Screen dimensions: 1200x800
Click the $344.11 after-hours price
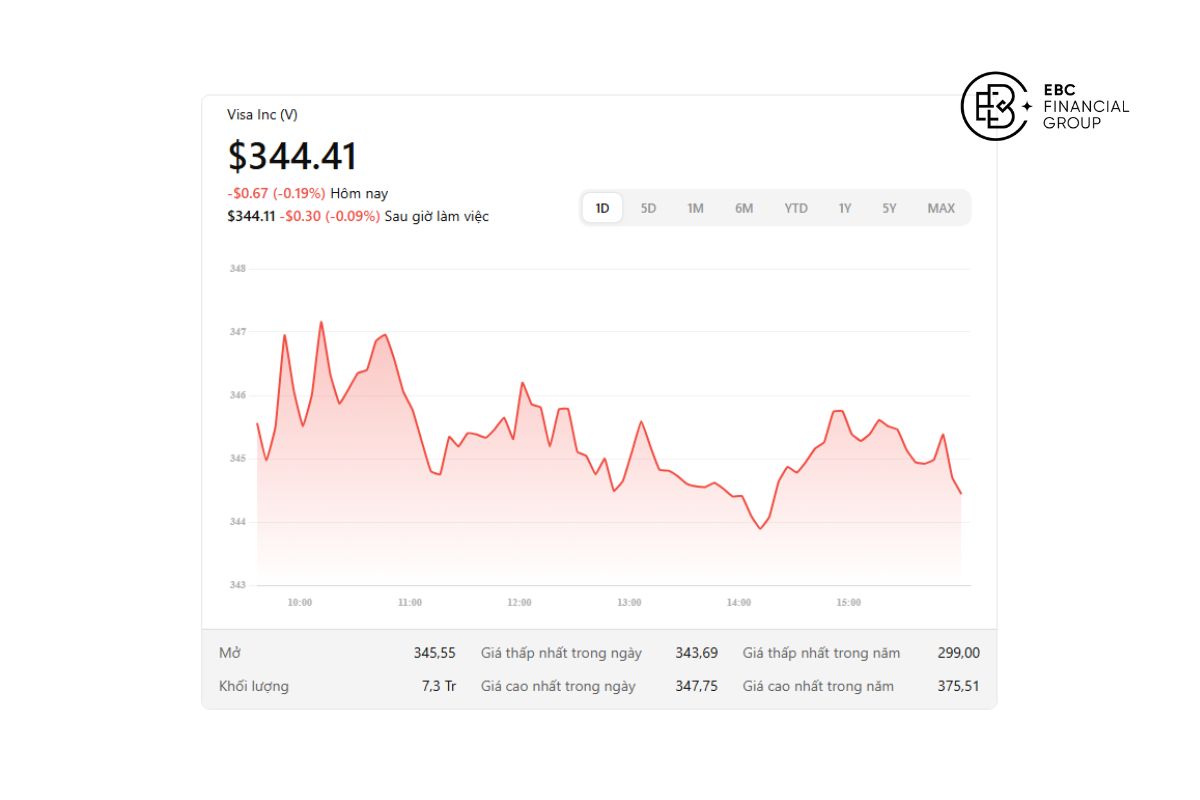[251, 216]
